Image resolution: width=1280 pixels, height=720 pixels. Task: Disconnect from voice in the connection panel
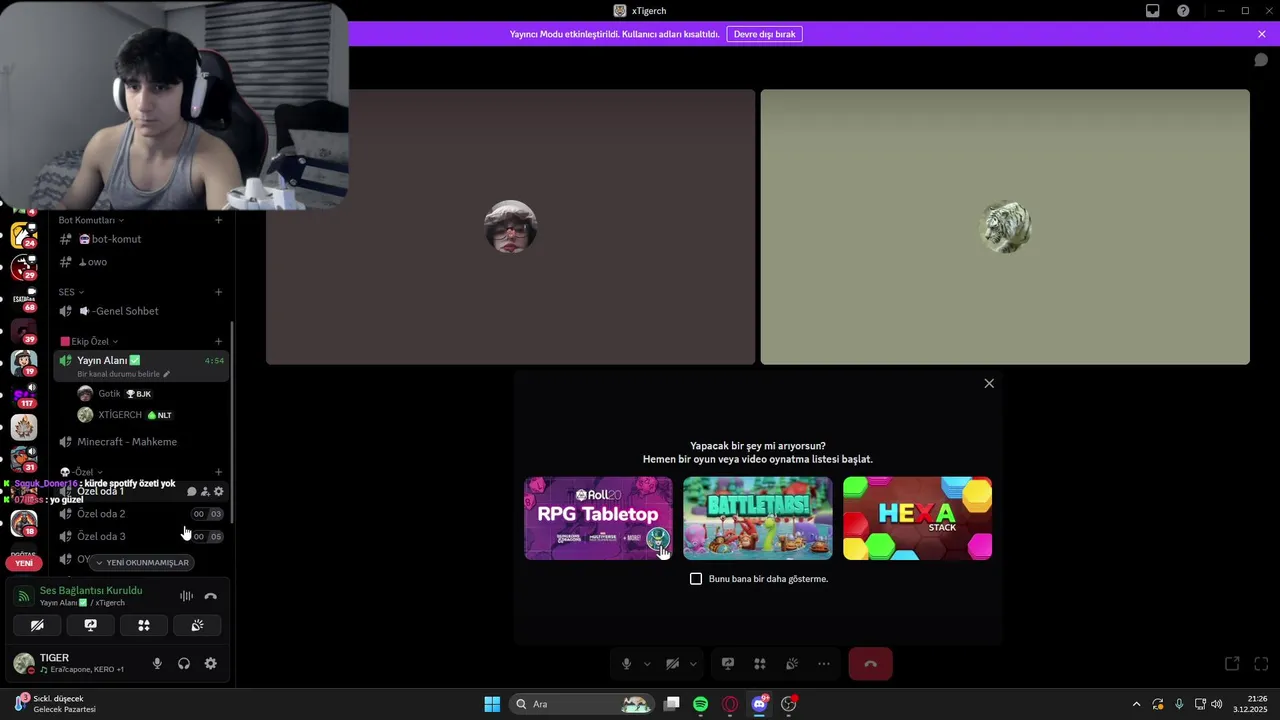211,596
